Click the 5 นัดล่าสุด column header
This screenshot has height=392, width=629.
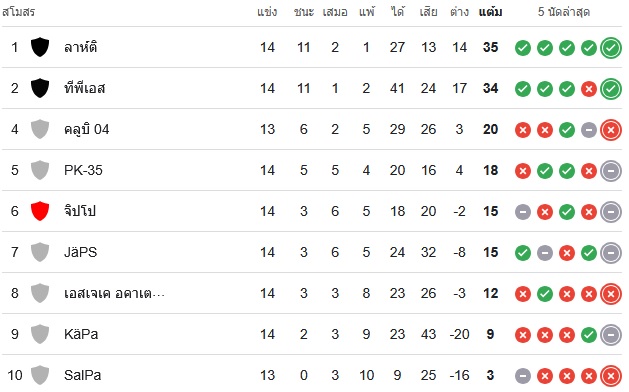564,12
